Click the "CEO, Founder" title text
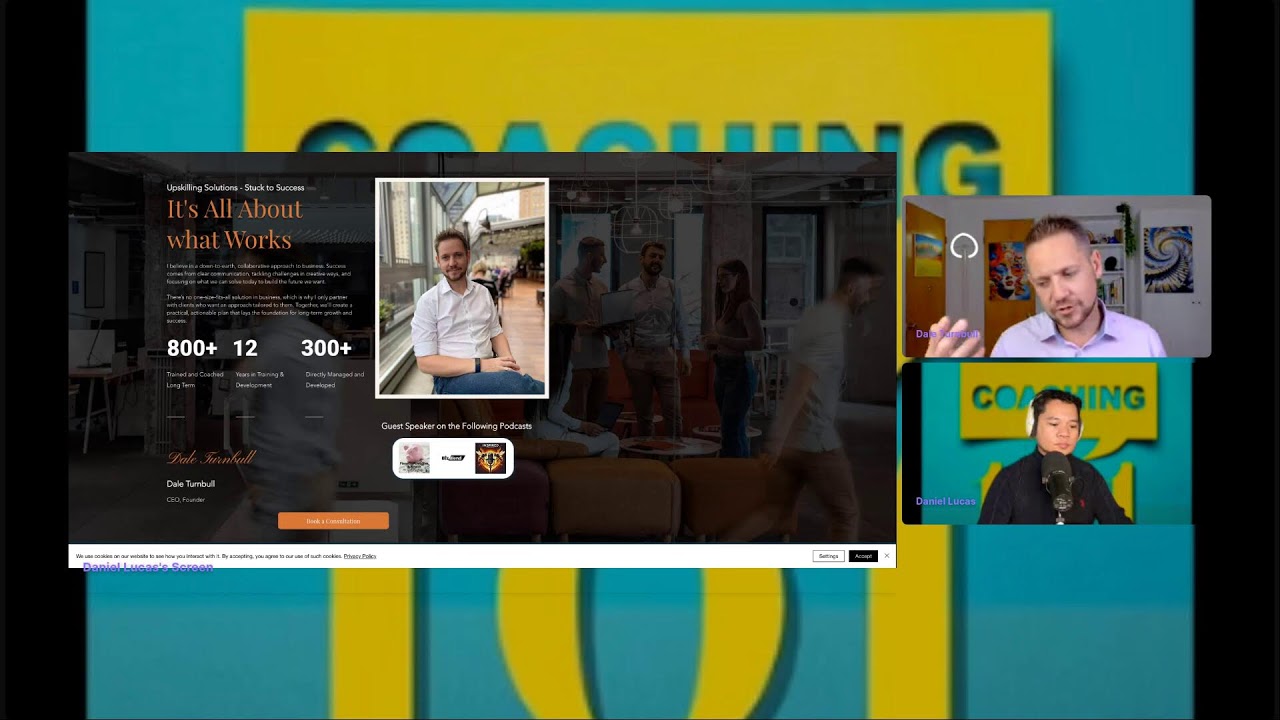Viewport: 1280px width, 720px height. click(186, 500)
